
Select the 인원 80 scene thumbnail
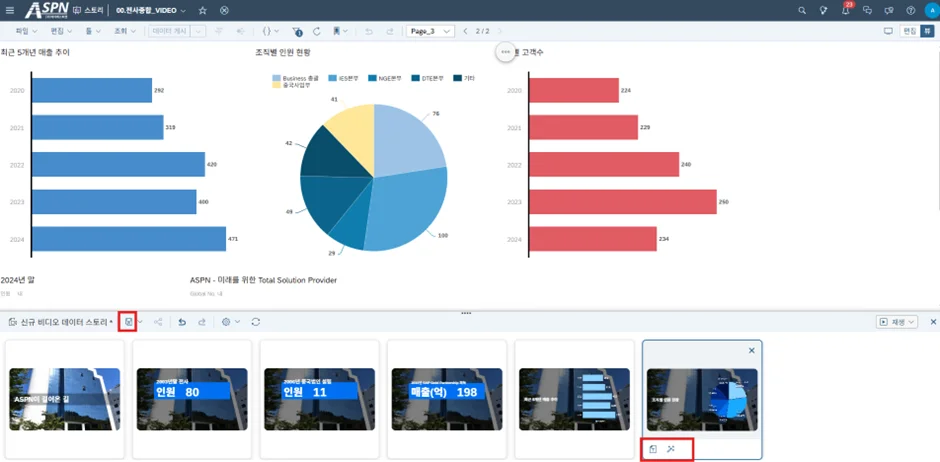click(192, 386)
